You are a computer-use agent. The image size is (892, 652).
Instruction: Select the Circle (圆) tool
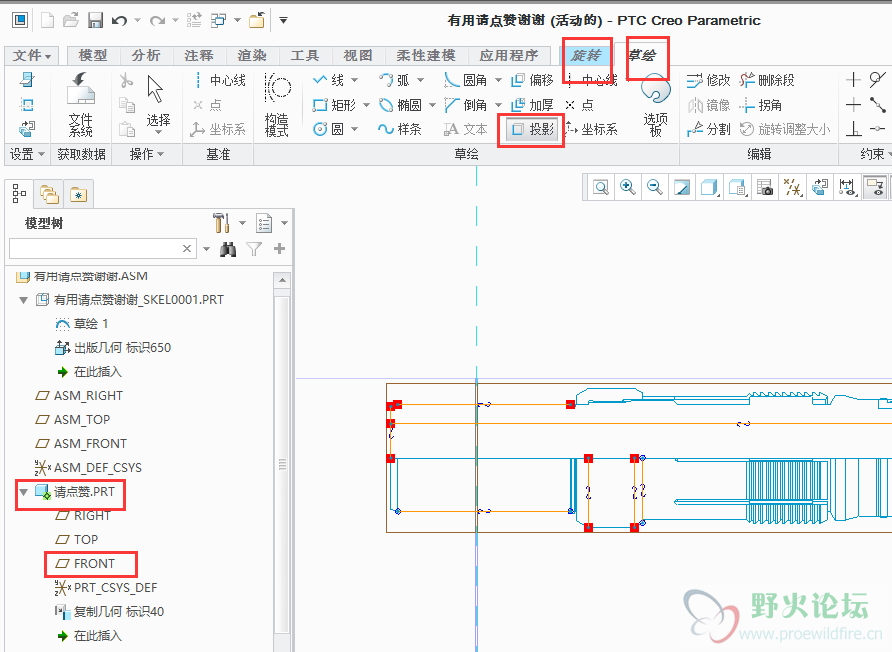coord(329,130)
